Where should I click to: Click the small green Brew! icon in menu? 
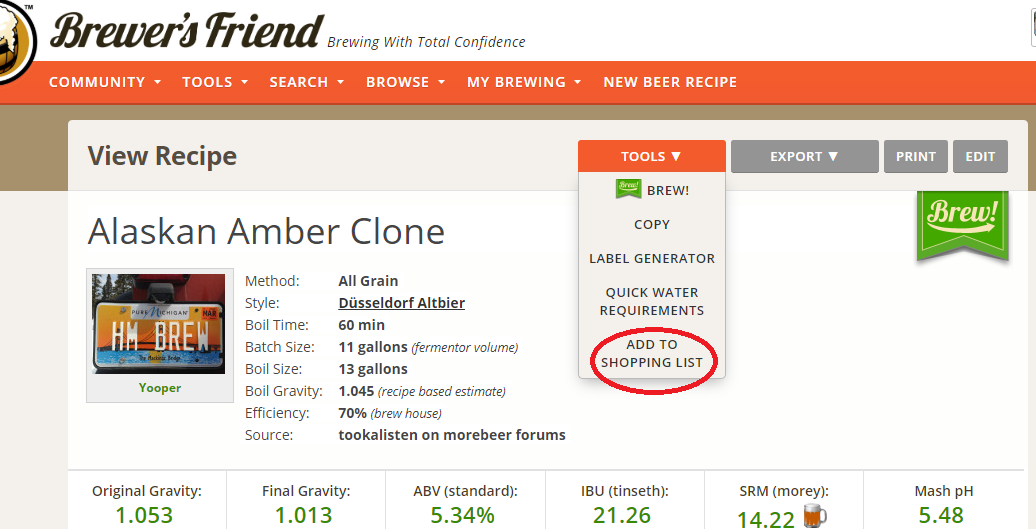click(x=628, y=188)
